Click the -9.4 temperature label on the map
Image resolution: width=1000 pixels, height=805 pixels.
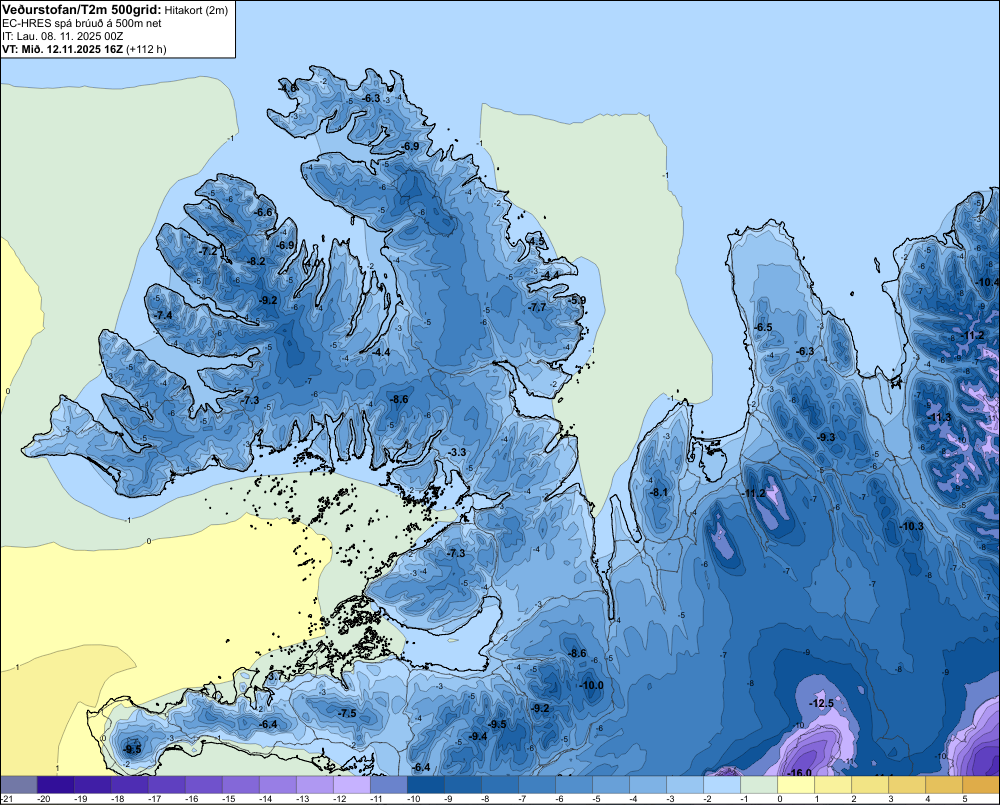click(478, 736)
